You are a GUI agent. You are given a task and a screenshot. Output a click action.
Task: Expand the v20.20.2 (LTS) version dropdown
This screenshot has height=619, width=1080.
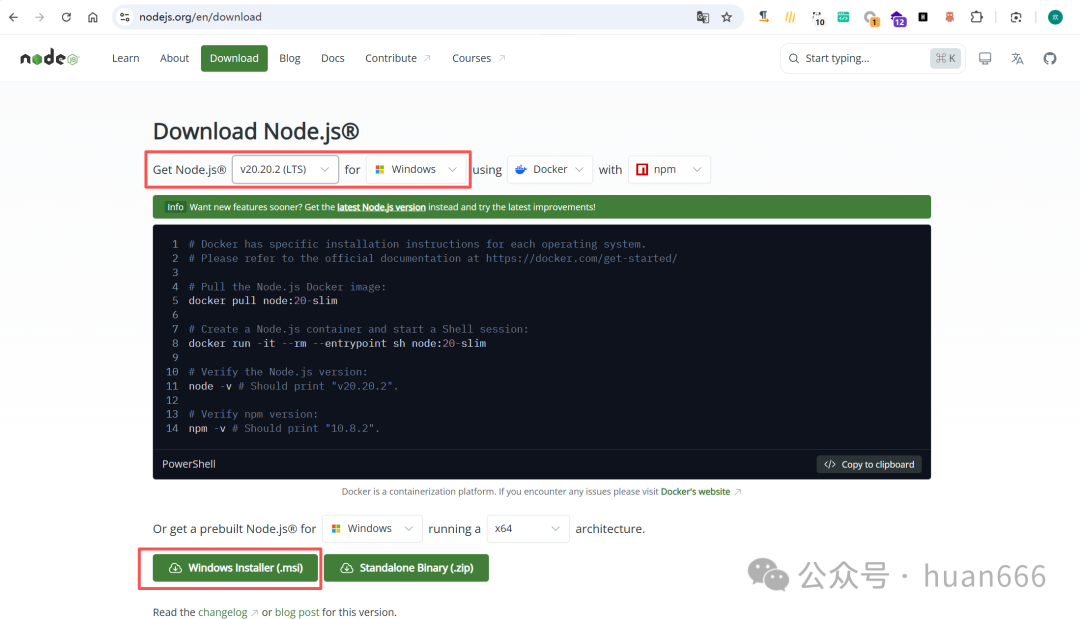tap(285, 169)
